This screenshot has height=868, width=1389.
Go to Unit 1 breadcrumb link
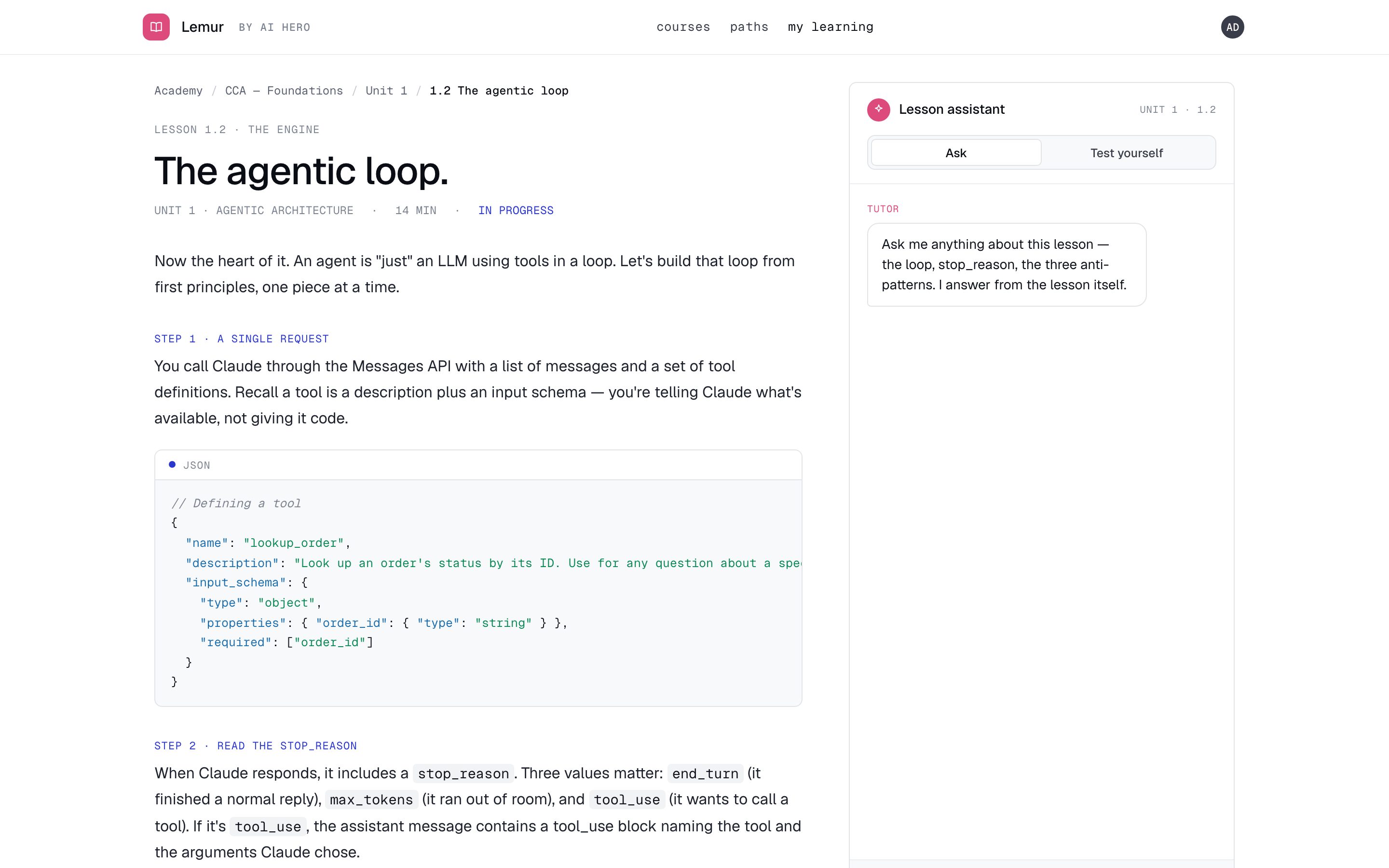[386, 91]
